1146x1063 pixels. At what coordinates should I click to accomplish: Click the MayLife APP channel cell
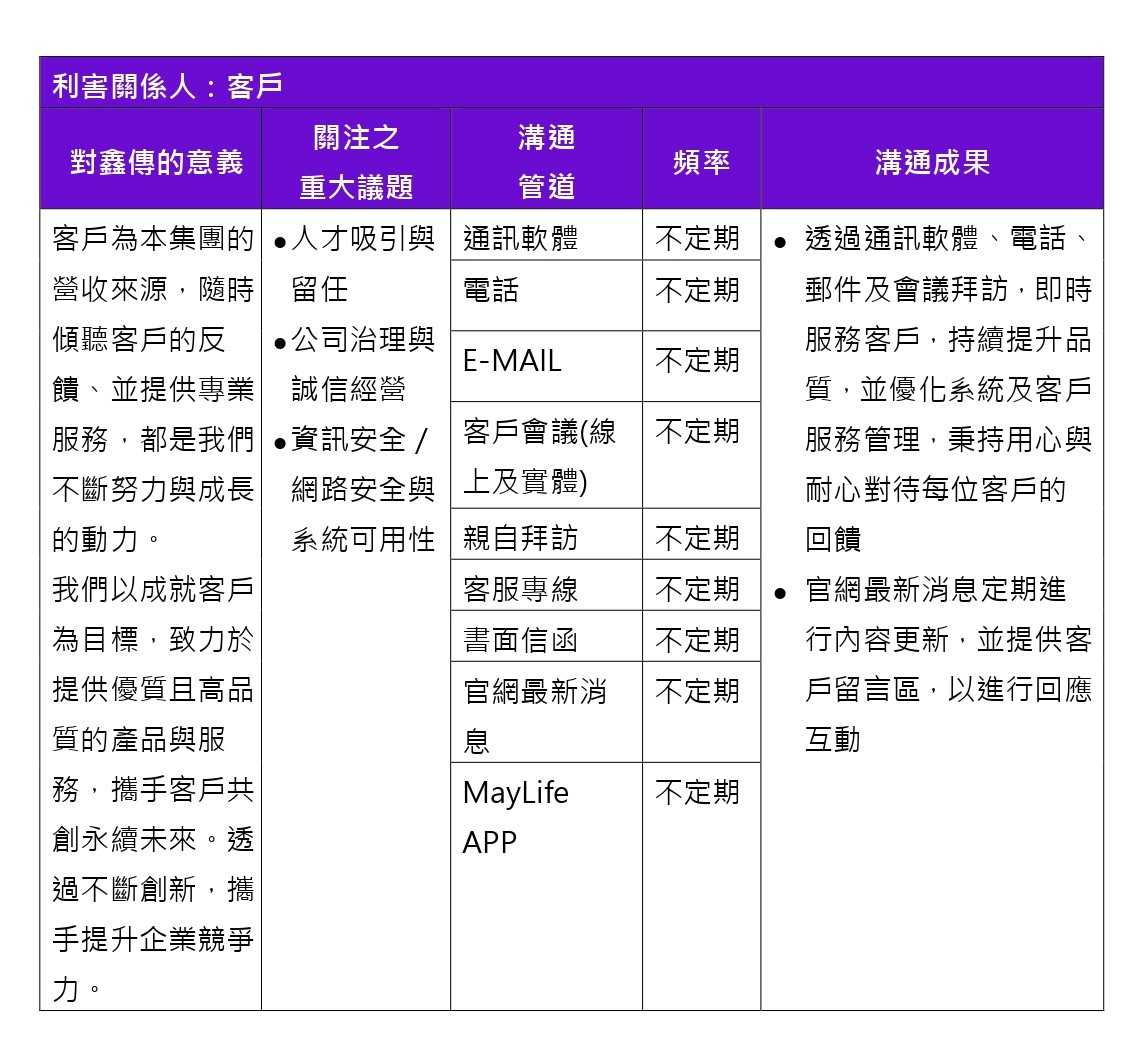tap(516, 817)
